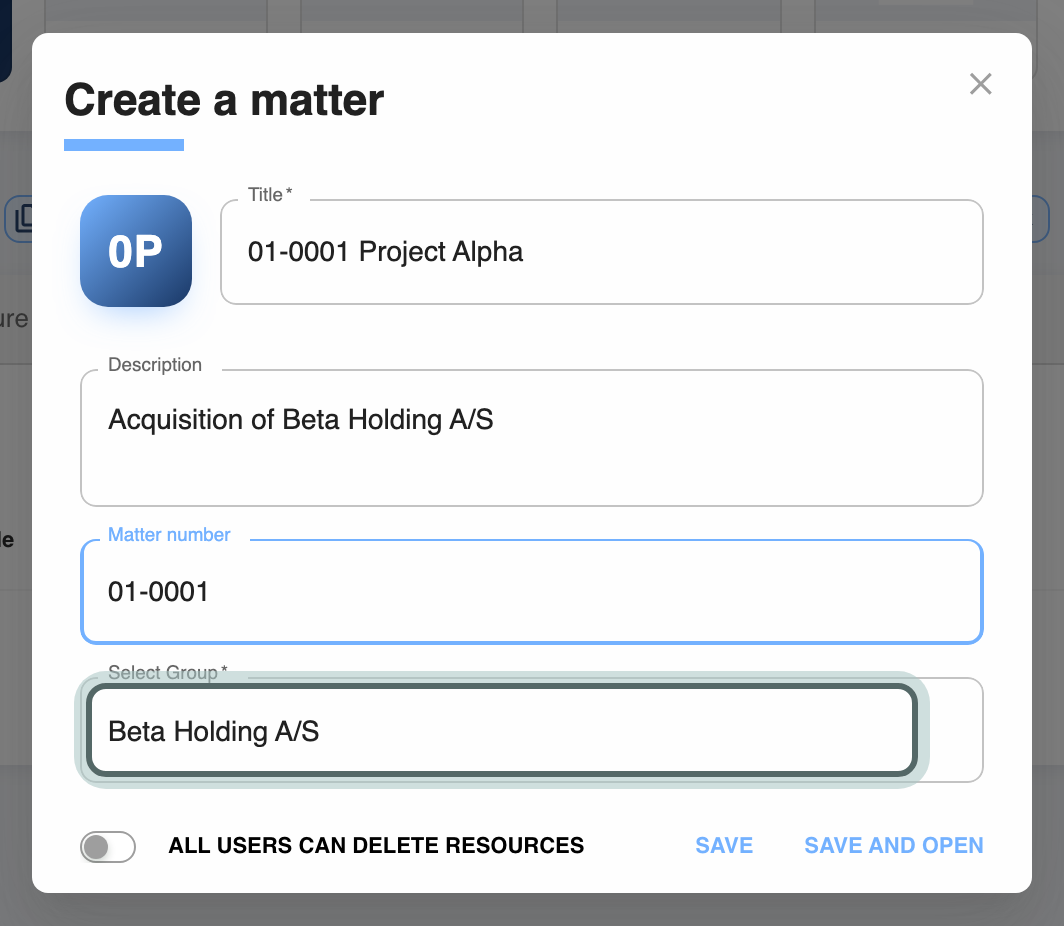Image resolution: width=1064 pixels, height=926 pixels.
Task: Click Save and Open
Action: tap(894, 845)
